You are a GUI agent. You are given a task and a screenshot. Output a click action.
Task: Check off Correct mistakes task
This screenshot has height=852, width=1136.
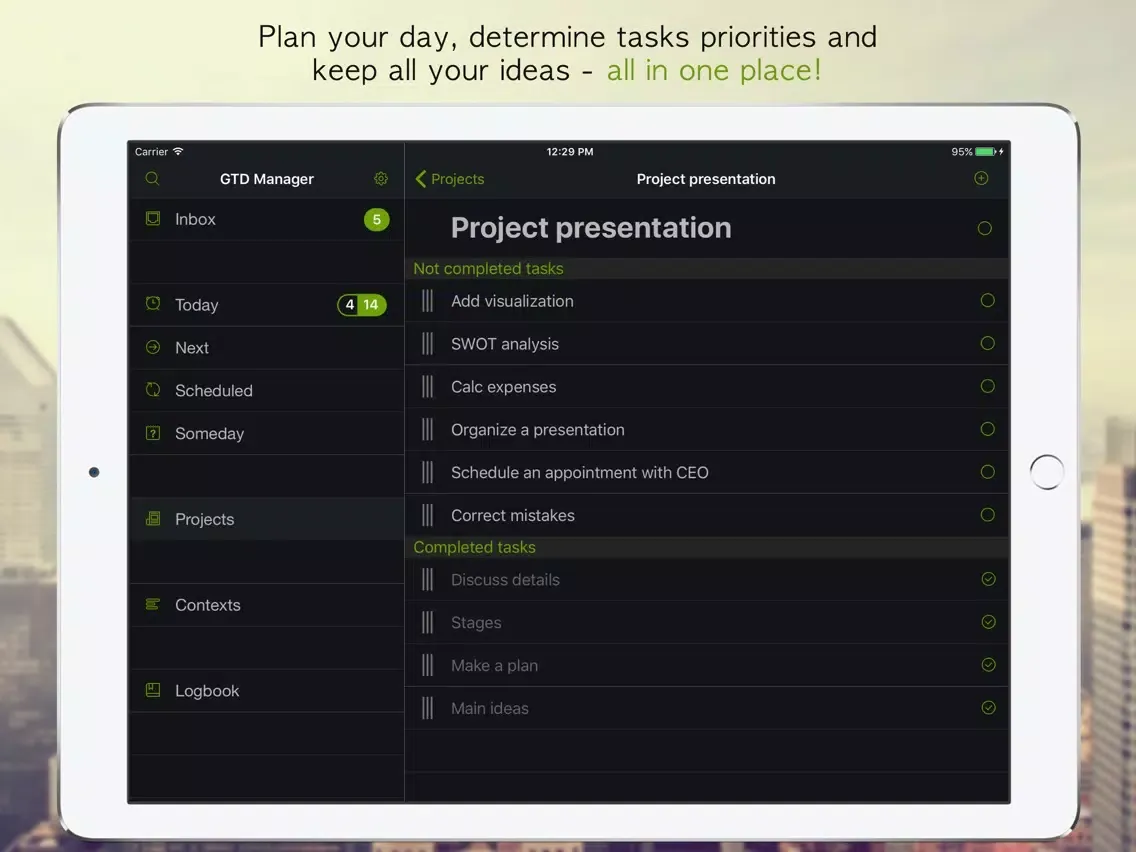[x=987, y=514]
